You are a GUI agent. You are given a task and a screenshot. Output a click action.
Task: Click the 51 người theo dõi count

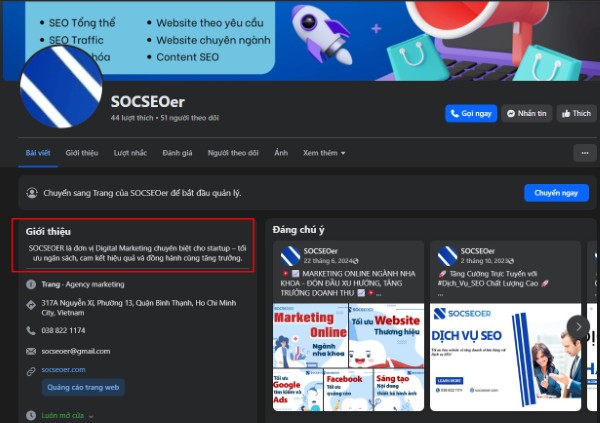click(190, 118)
